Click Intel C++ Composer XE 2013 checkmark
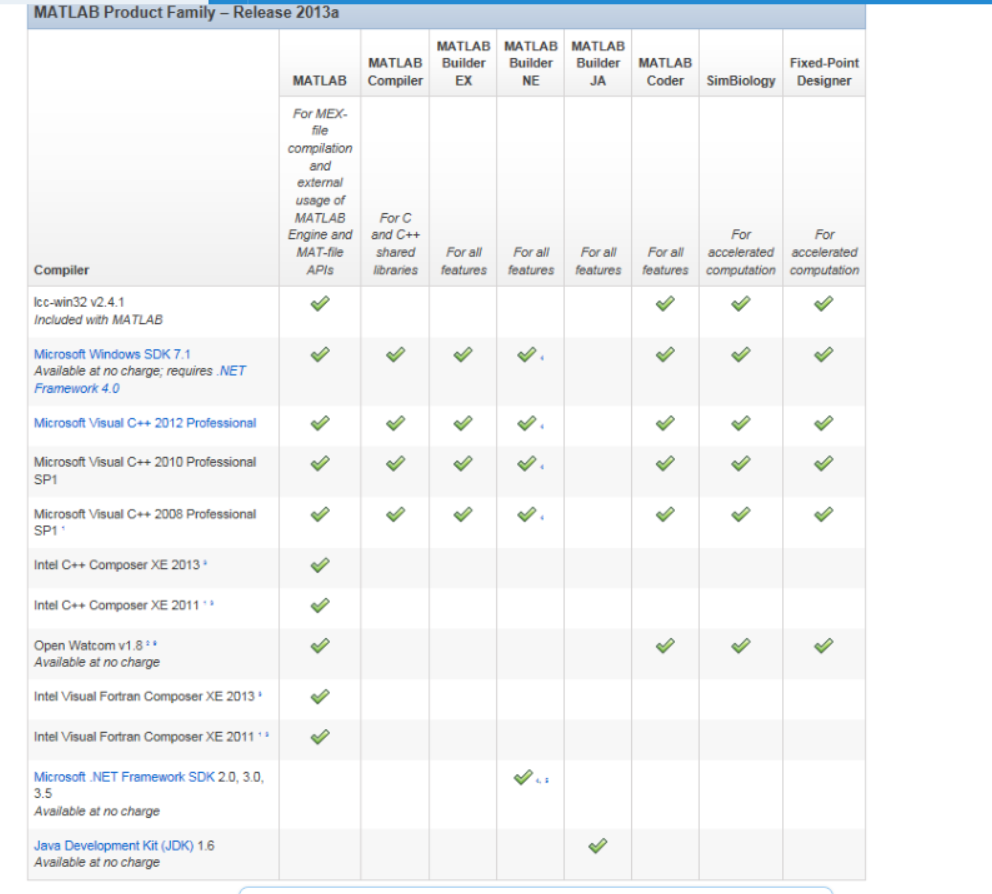Viewport: 992px width, 894px height. click(320, 564)
